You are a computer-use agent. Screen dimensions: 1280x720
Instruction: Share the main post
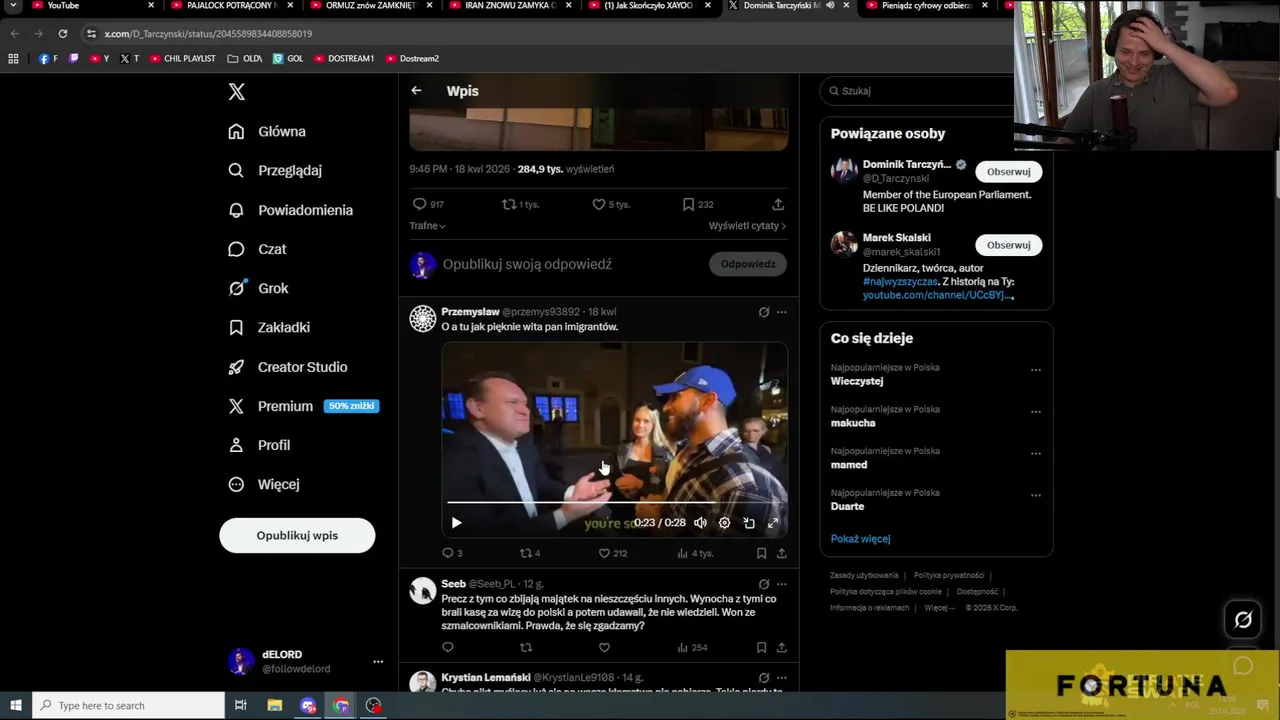[x=778, y=204]
